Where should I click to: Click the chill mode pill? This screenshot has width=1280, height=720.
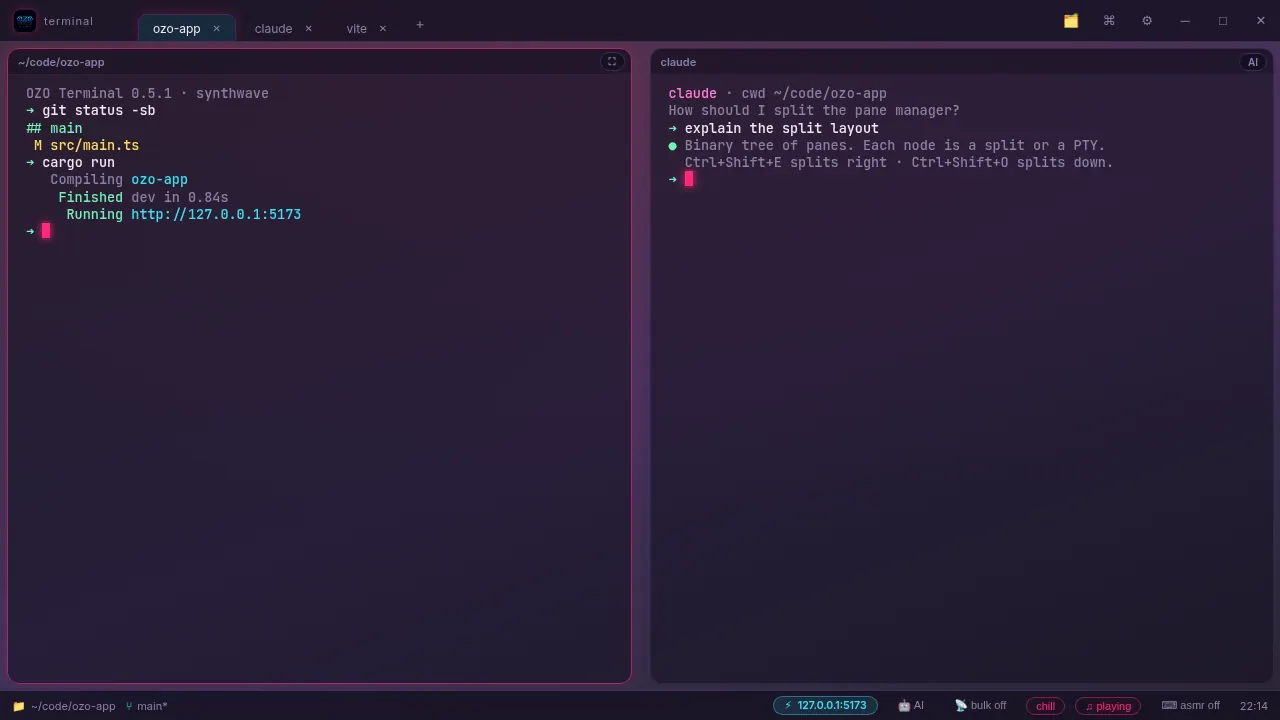click(1045, 706)
